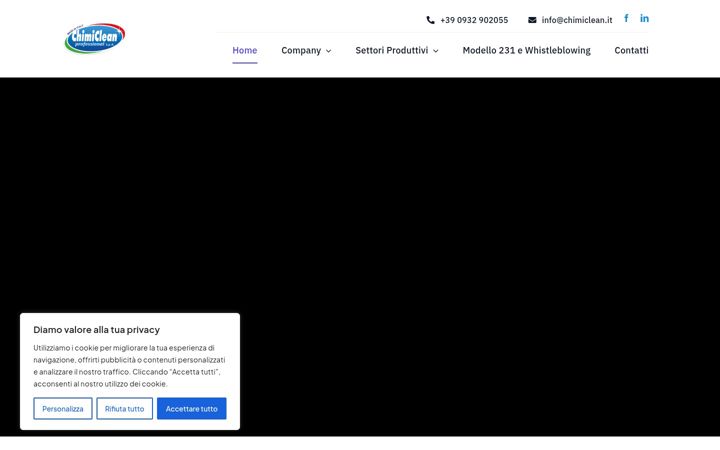Open the LinkedIn profile icon
720x450 pixels.
coord(645,18)
